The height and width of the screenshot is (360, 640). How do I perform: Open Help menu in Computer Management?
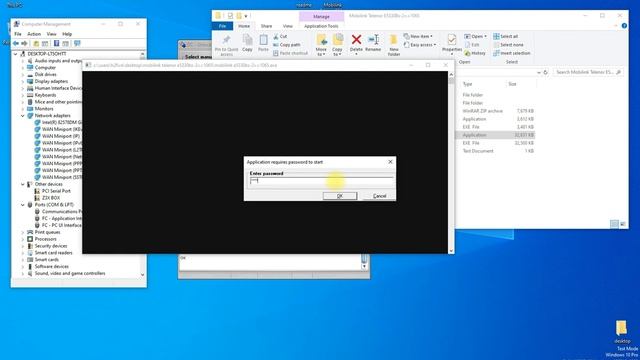(67, 34)
